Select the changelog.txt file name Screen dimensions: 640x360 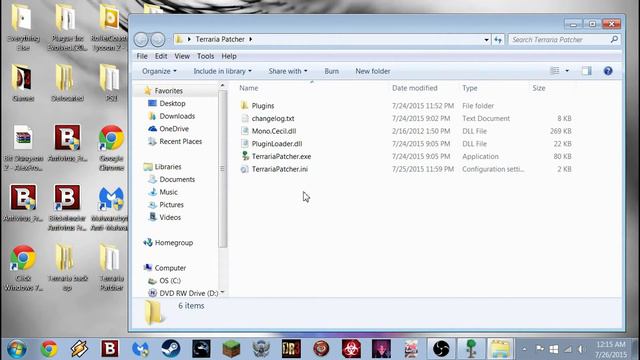coord(273,118)
